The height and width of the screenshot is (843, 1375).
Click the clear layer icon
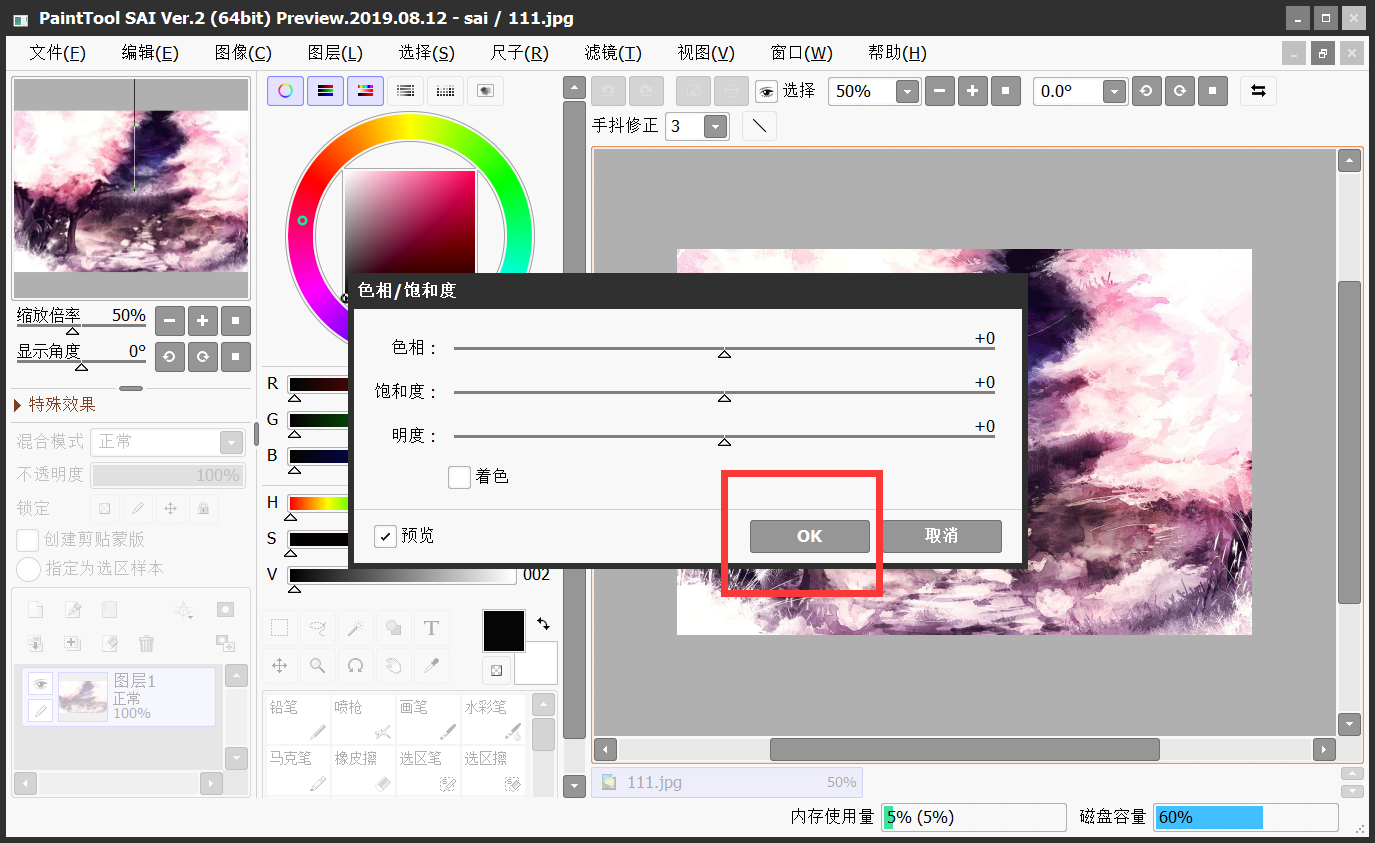pos(109,643)
